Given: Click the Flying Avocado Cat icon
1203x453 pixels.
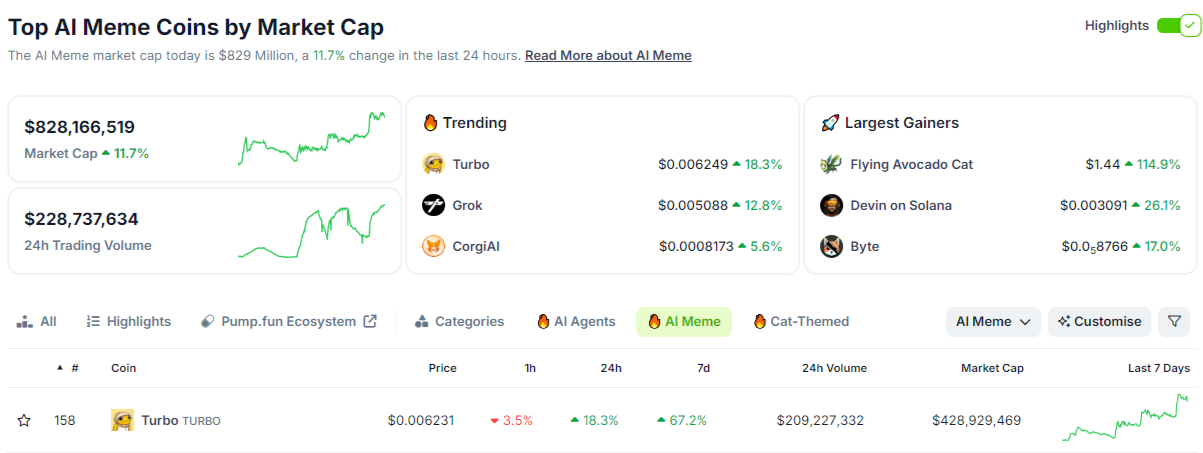Looking at the screenshot, I should (831, 164).
